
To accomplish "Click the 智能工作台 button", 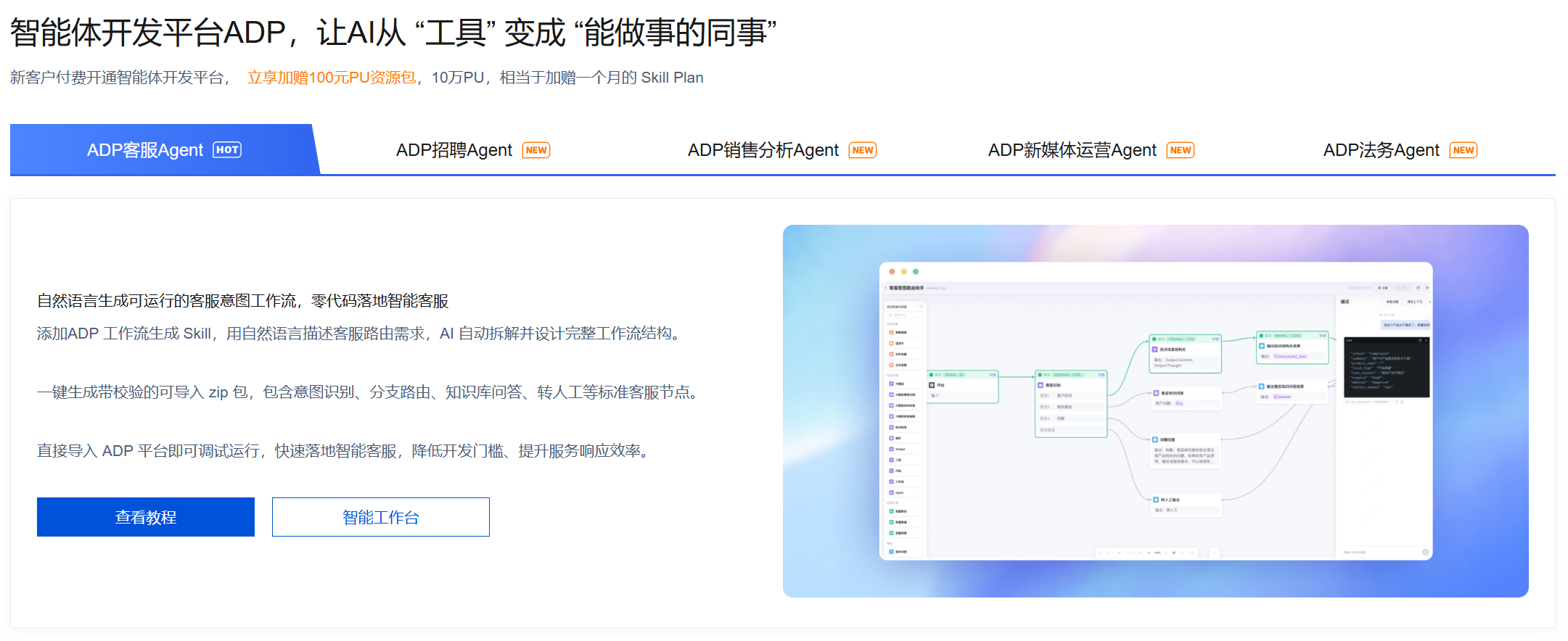I will (381, 517).
